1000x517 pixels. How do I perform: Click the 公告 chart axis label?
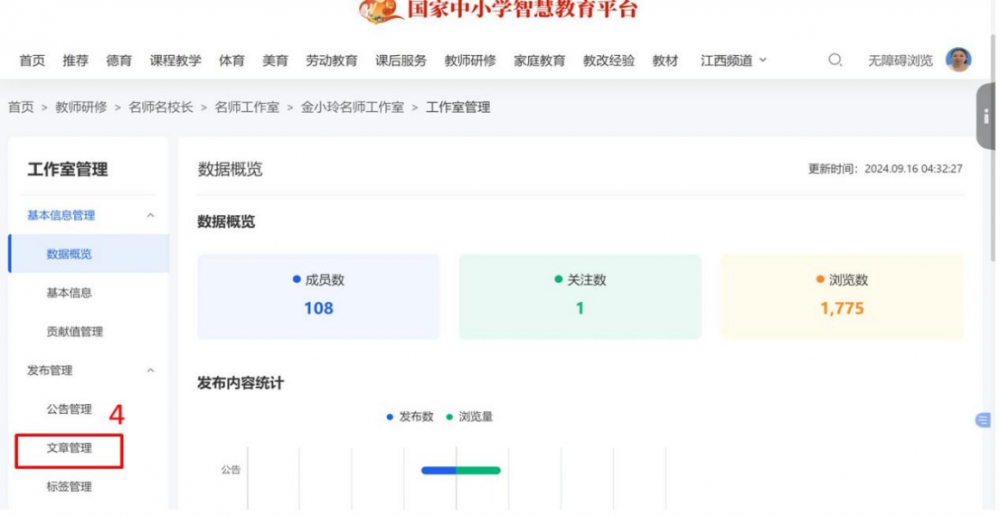[231, 470]
